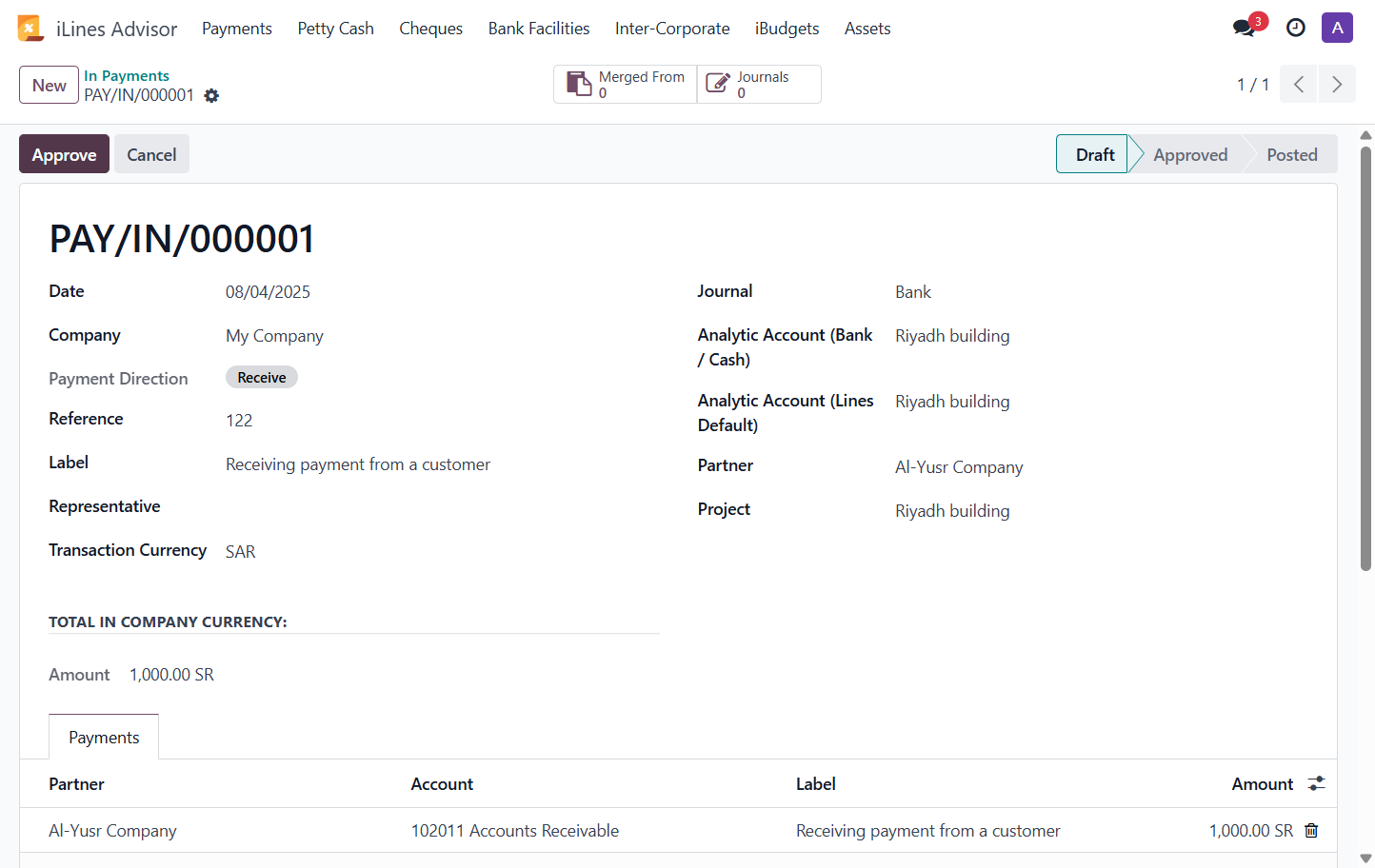
Task: Open the conversations chat icon with badge
Action: tap(1245, 28)
